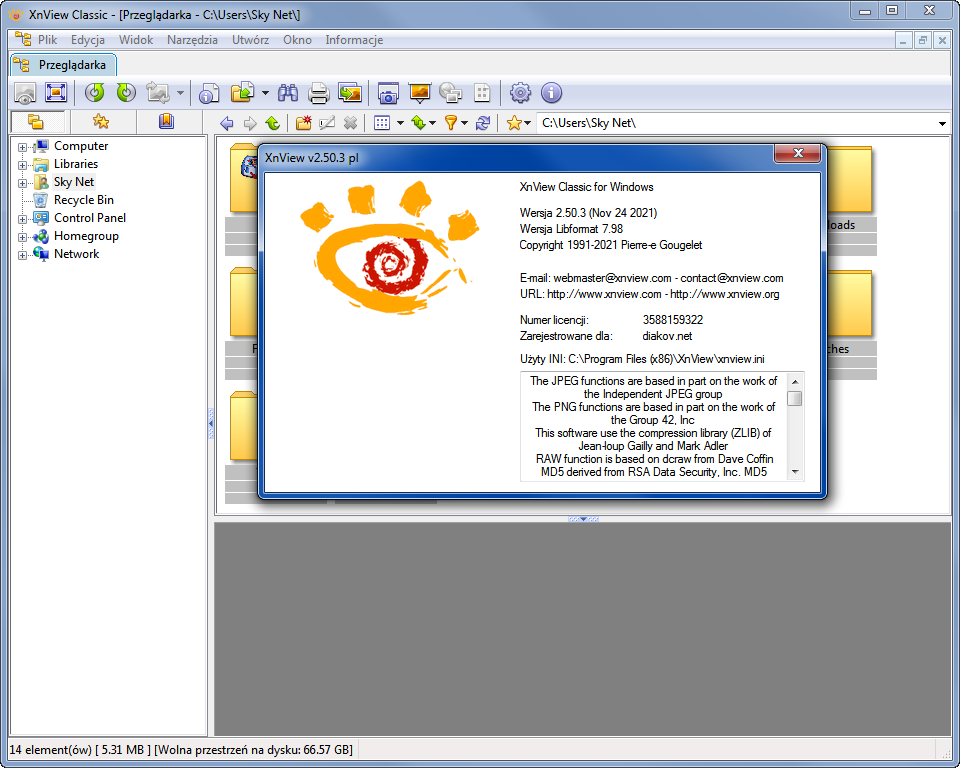Click the screen capture camera icon
This screenshot has height=768, width=960.
point(388,93)
